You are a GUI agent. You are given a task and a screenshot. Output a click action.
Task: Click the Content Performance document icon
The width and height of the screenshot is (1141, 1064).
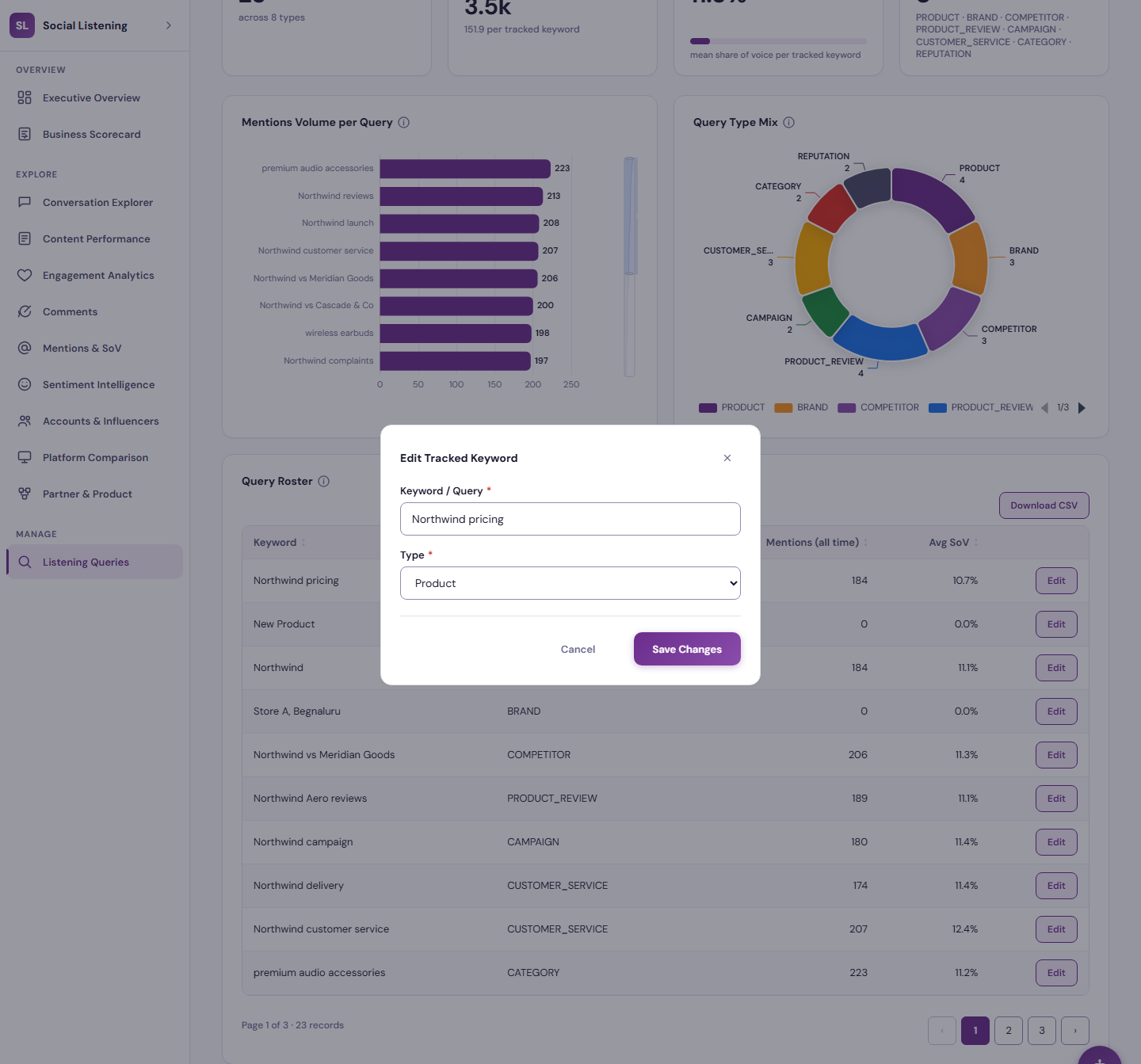pos(25,238)
